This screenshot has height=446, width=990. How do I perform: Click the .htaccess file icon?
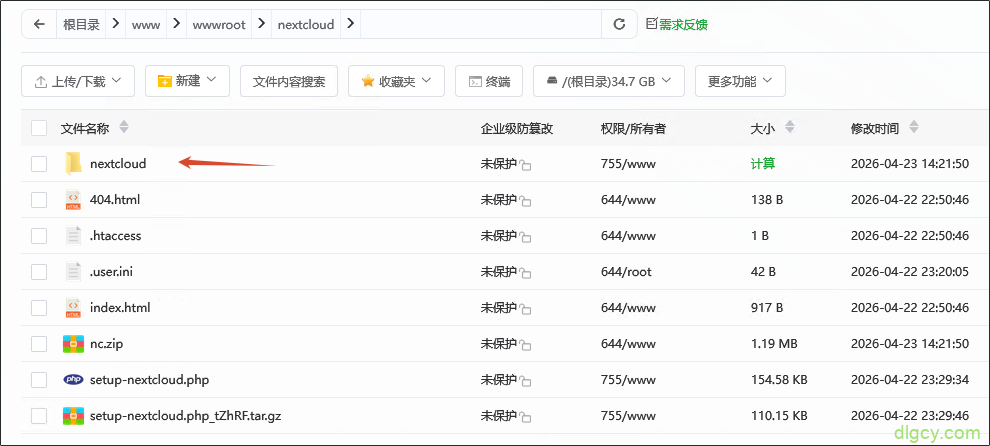coord(73,236)
